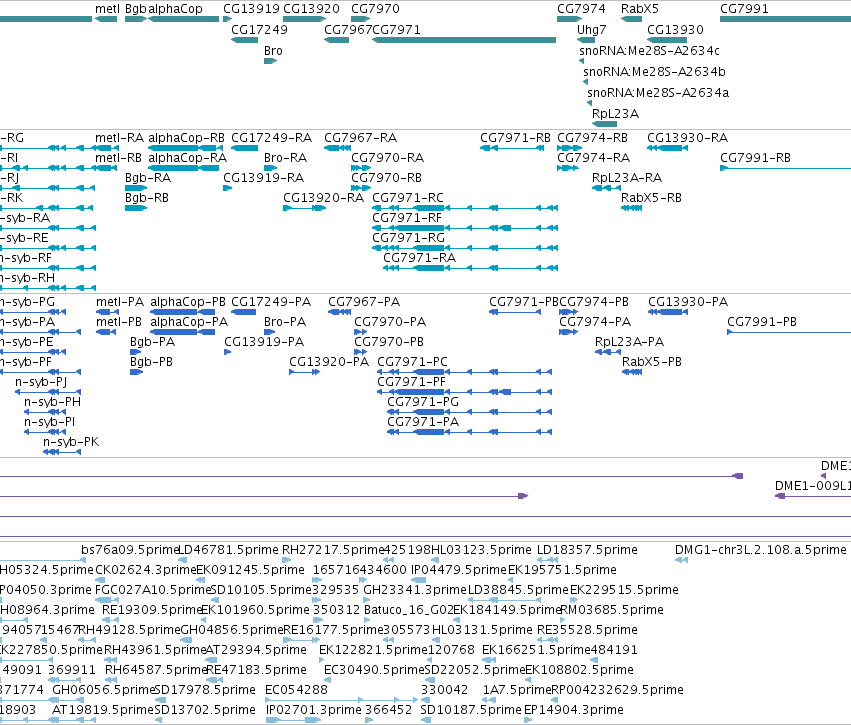The image size is (851, 725).
Task: Select the CG17249 gene label
Action: pyautogui.click(x=259, y=30)
